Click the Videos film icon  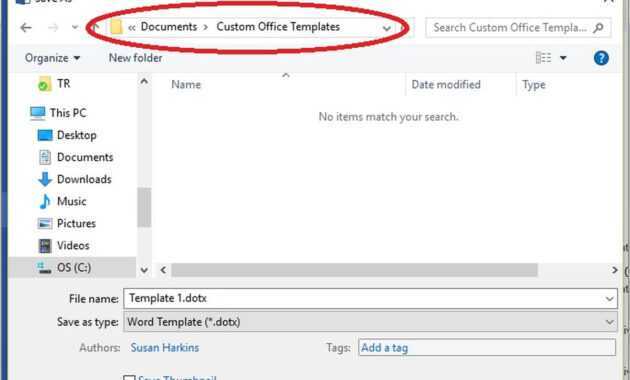click(x=45, y=245)
